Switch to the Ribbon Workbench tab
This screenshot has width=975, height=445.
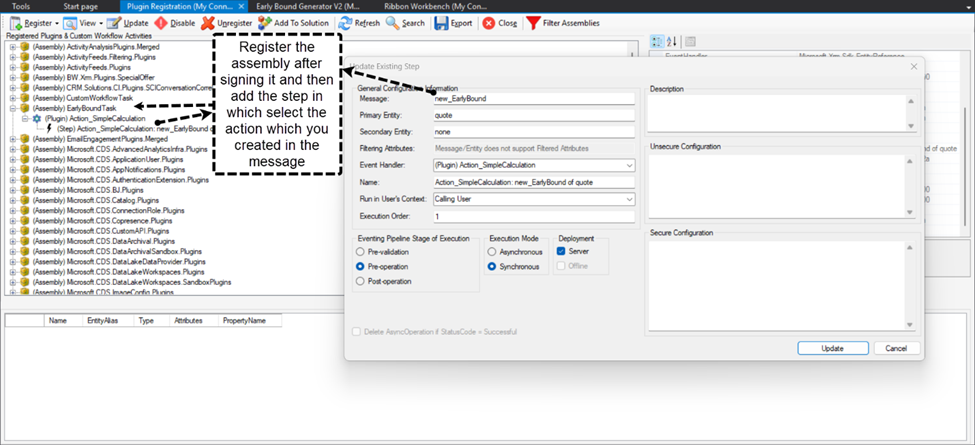pos(437,6)
